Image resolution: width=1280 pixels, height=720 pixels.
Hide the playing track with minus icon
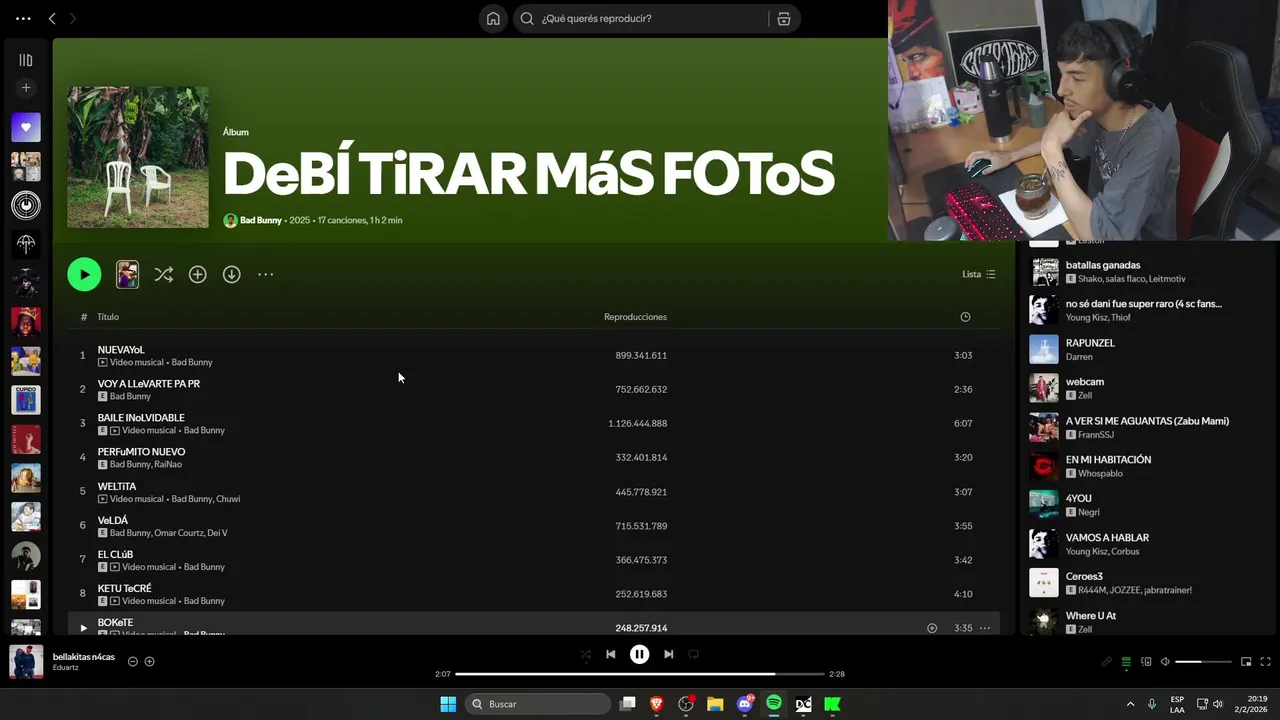(x=133, y=662)
